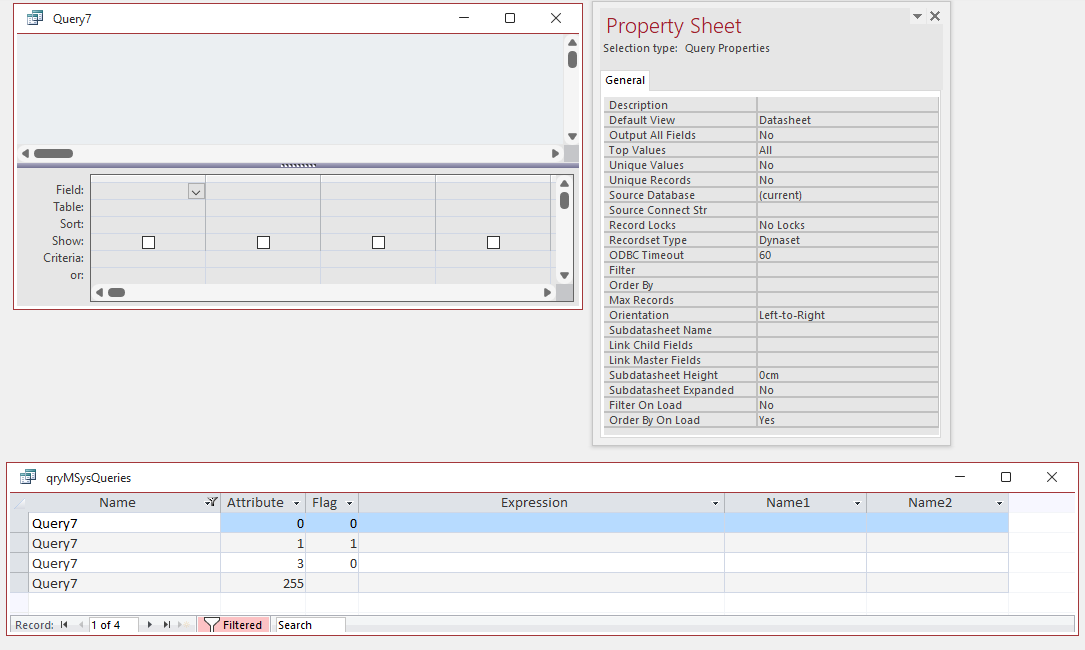Screen dimensions: 1085x650
Task: Tick the Show checkbox in the fourth grid column
Action: (493, 242)
